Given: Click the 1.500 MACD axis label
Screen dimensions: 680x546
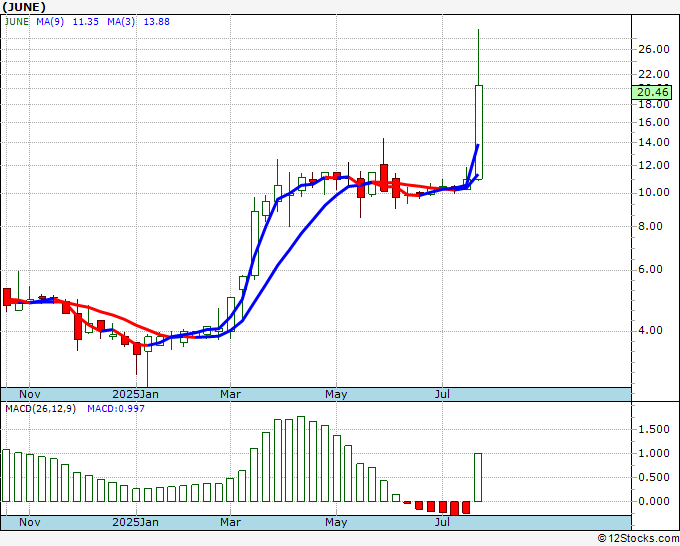Looking at the screenshot, I should coord(653,429).
